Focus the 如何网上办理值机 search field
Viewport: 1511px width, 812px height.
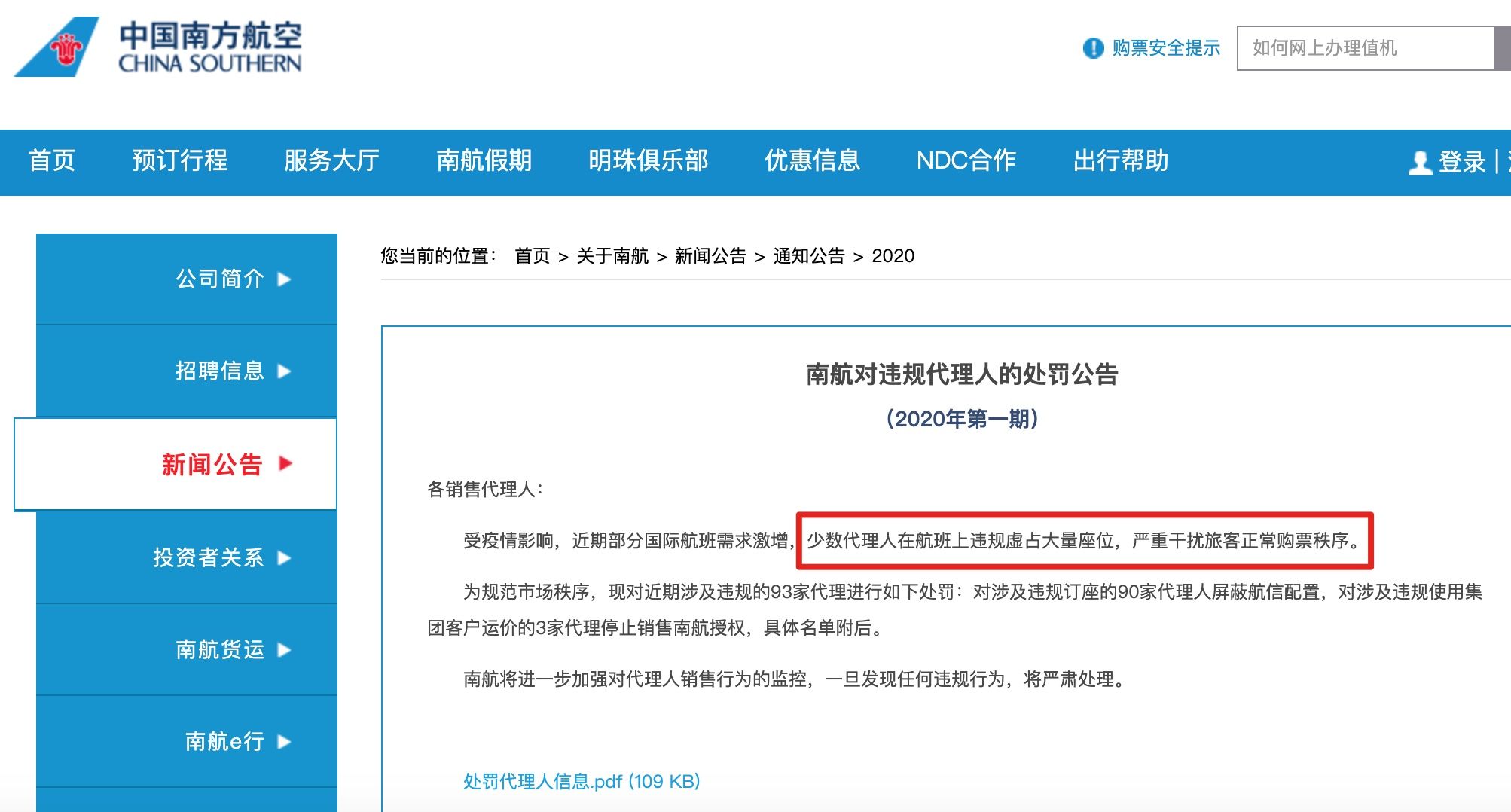pos(1366,48)
